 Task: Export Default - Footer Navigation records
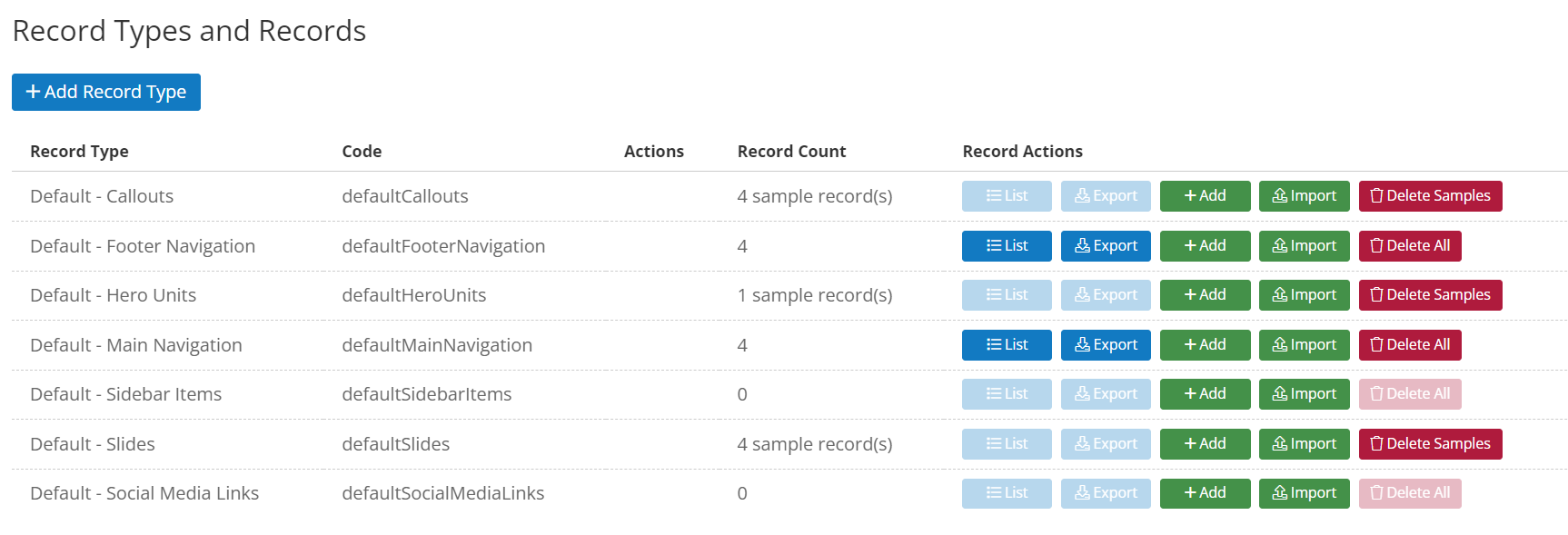1106,245
